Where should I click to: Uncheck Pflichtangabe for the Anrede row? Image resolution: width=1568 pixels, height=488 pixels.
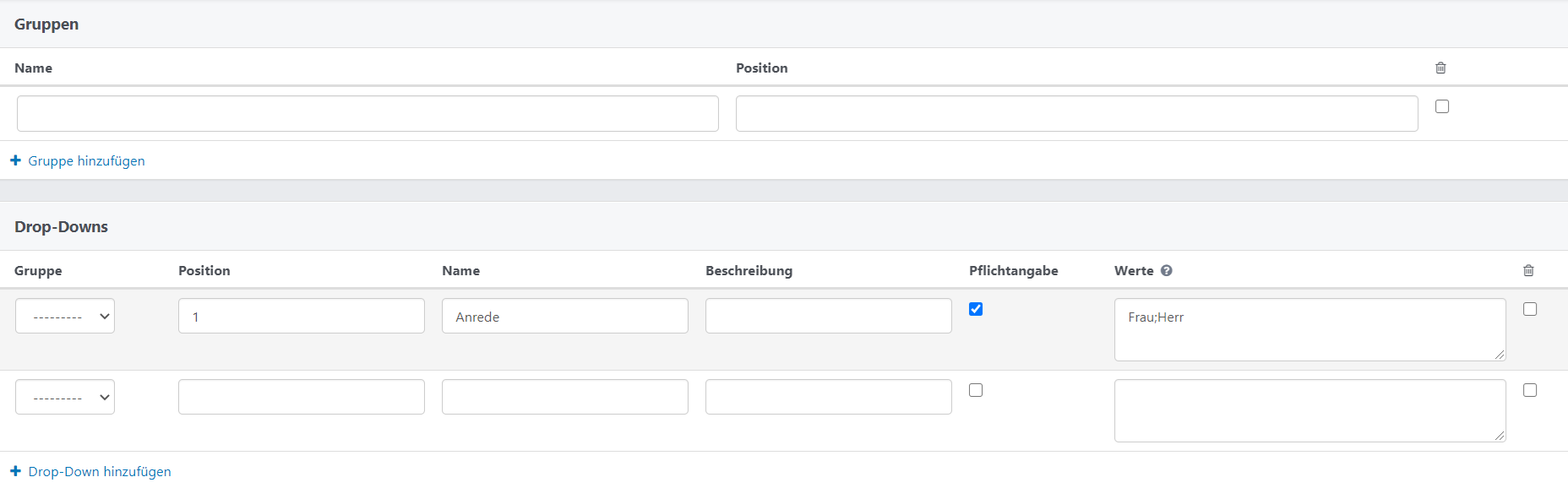[976, 309]
